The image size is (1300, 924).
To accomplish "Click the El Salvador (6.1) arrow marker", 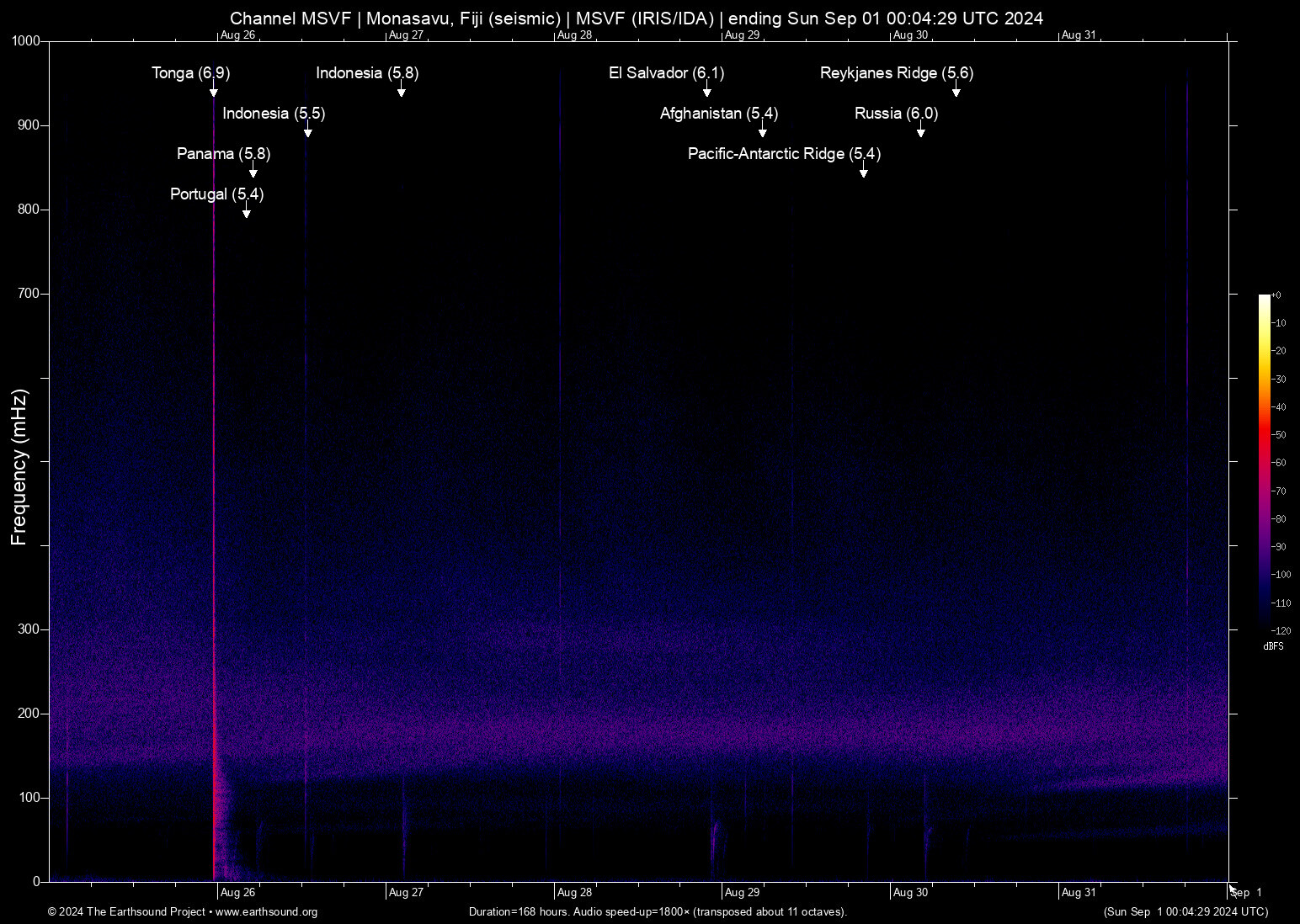I will (706, 91).
